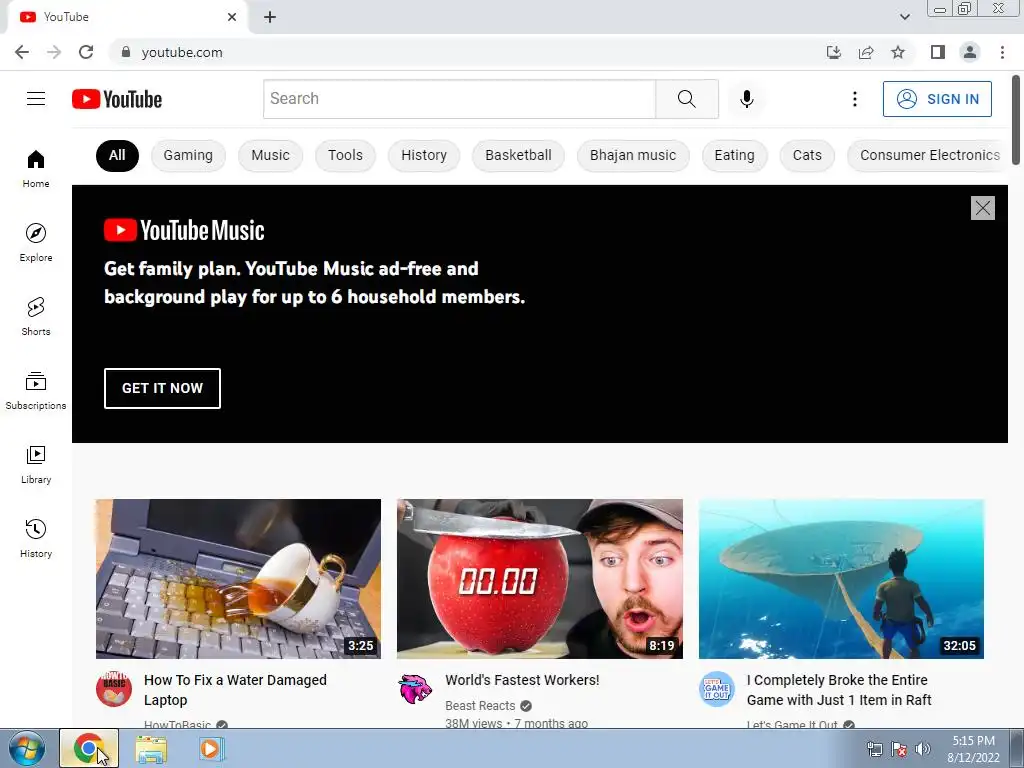This screenshot has height=768, width=1024.
Task: Click the install app icon in address bar
Action: point(833,52)
